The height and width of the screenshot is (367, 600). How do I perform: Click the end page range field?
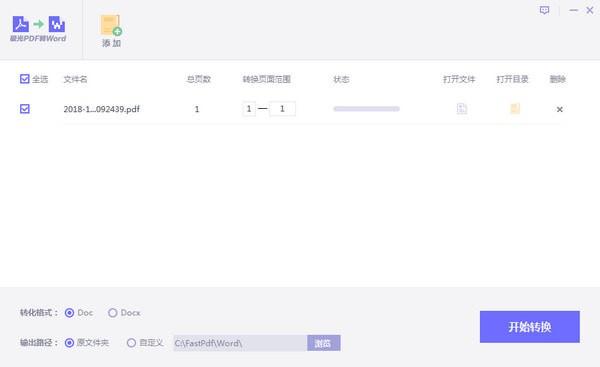click(x=282, y=109)
